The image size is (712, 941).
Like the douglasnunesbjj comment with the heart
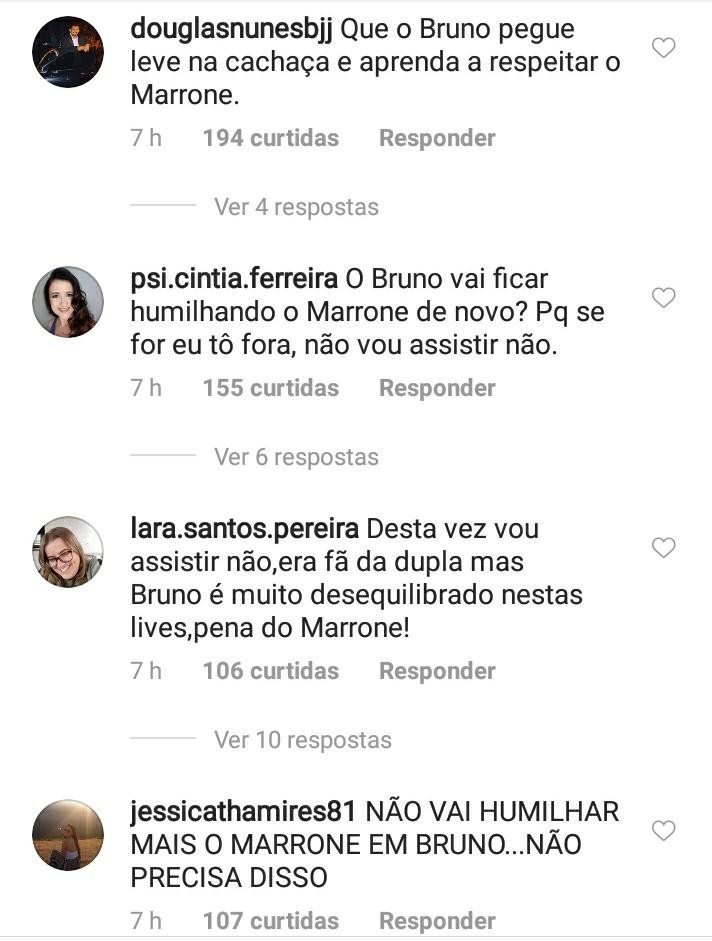pos(663,47)
